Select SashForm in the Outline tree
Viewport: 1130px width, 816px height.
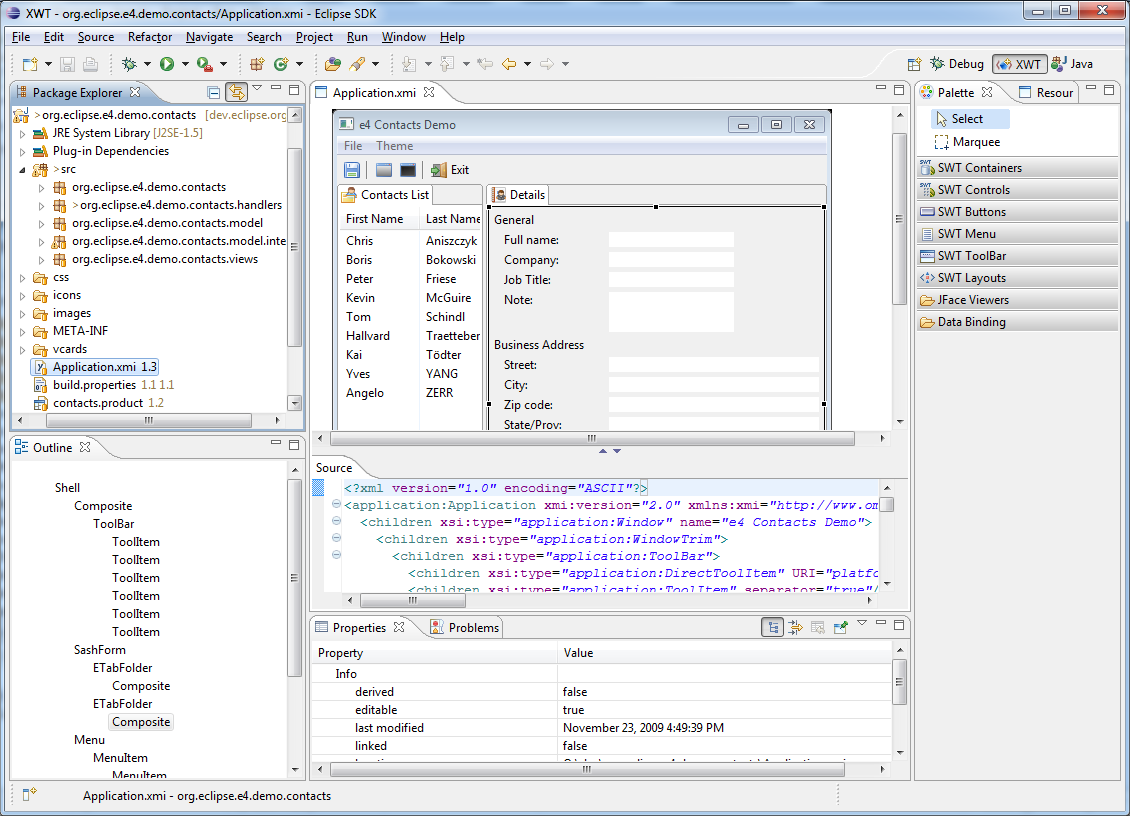click(99, 650)
